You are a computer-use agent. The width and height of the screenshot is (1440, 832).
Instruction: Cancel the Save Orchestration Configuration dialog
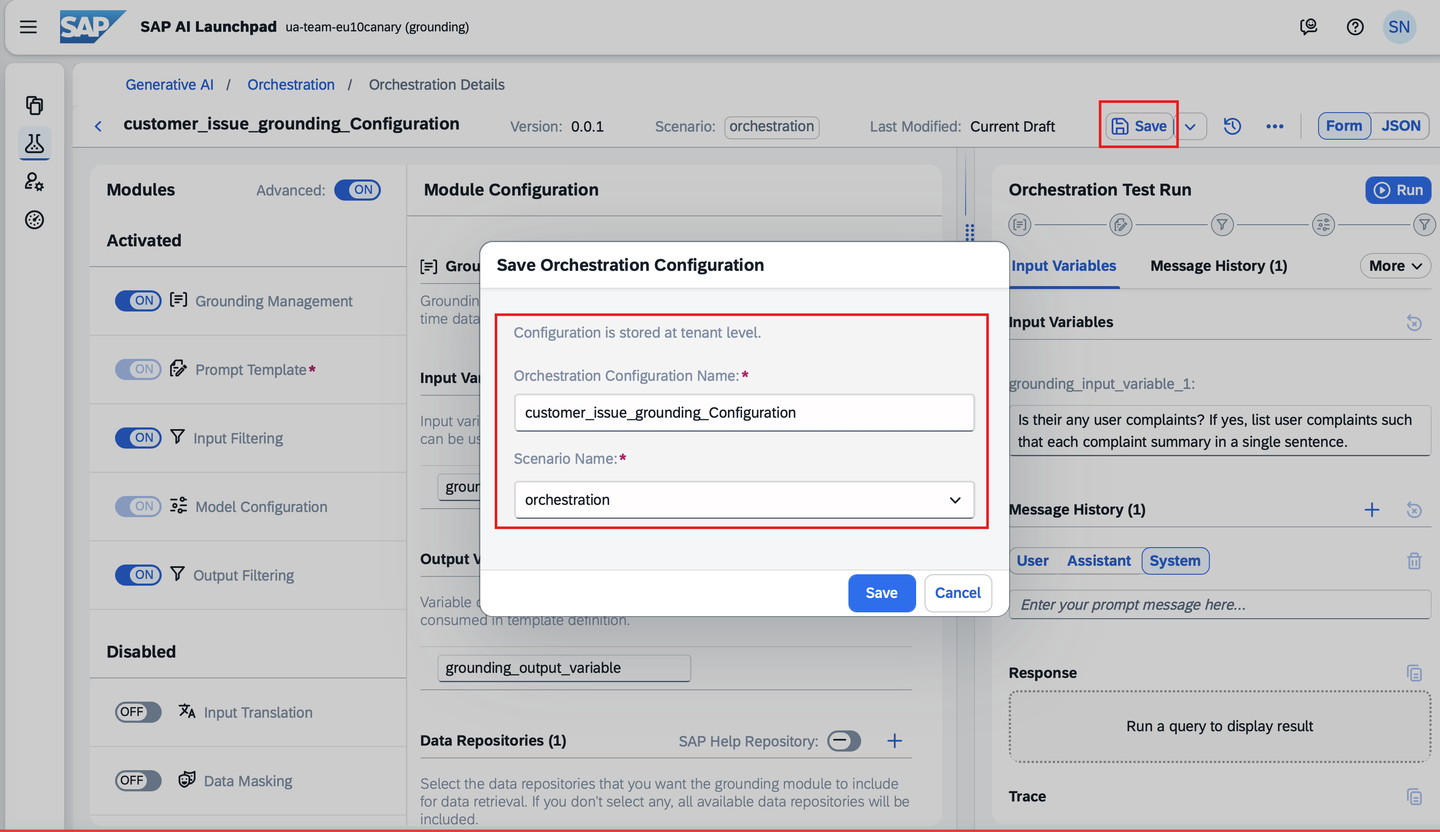pyautogui.click(x=958, y=593)
